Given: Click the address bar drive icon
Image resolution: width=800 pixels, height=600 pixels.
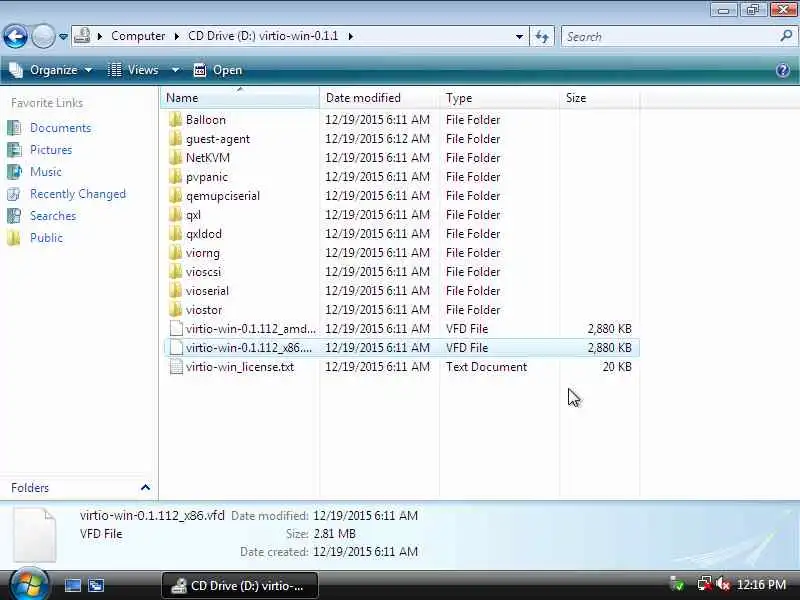Looking at the screenshot, I should 82,36.
